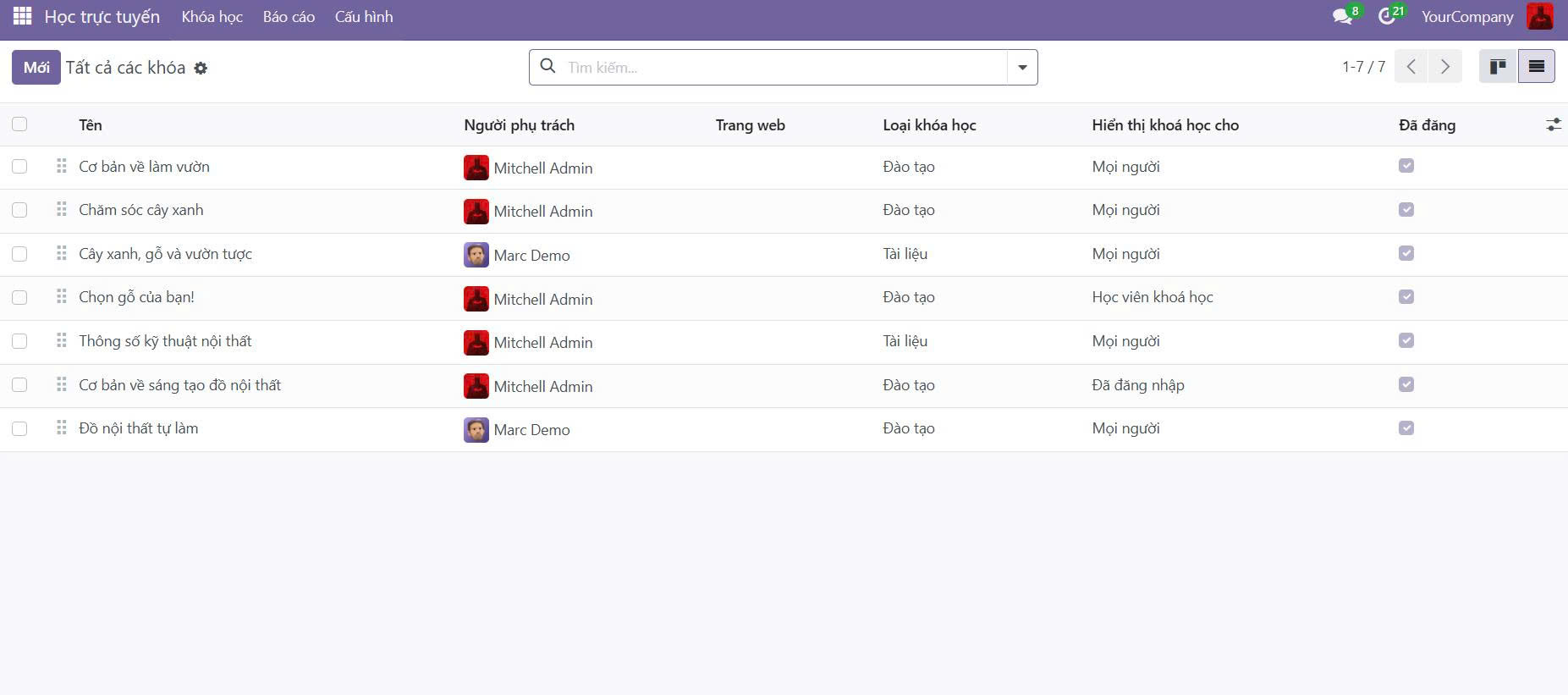Expand the search filter dropdown arrow
This screenshot has width=1568, height=695.
click(1022, 68)
